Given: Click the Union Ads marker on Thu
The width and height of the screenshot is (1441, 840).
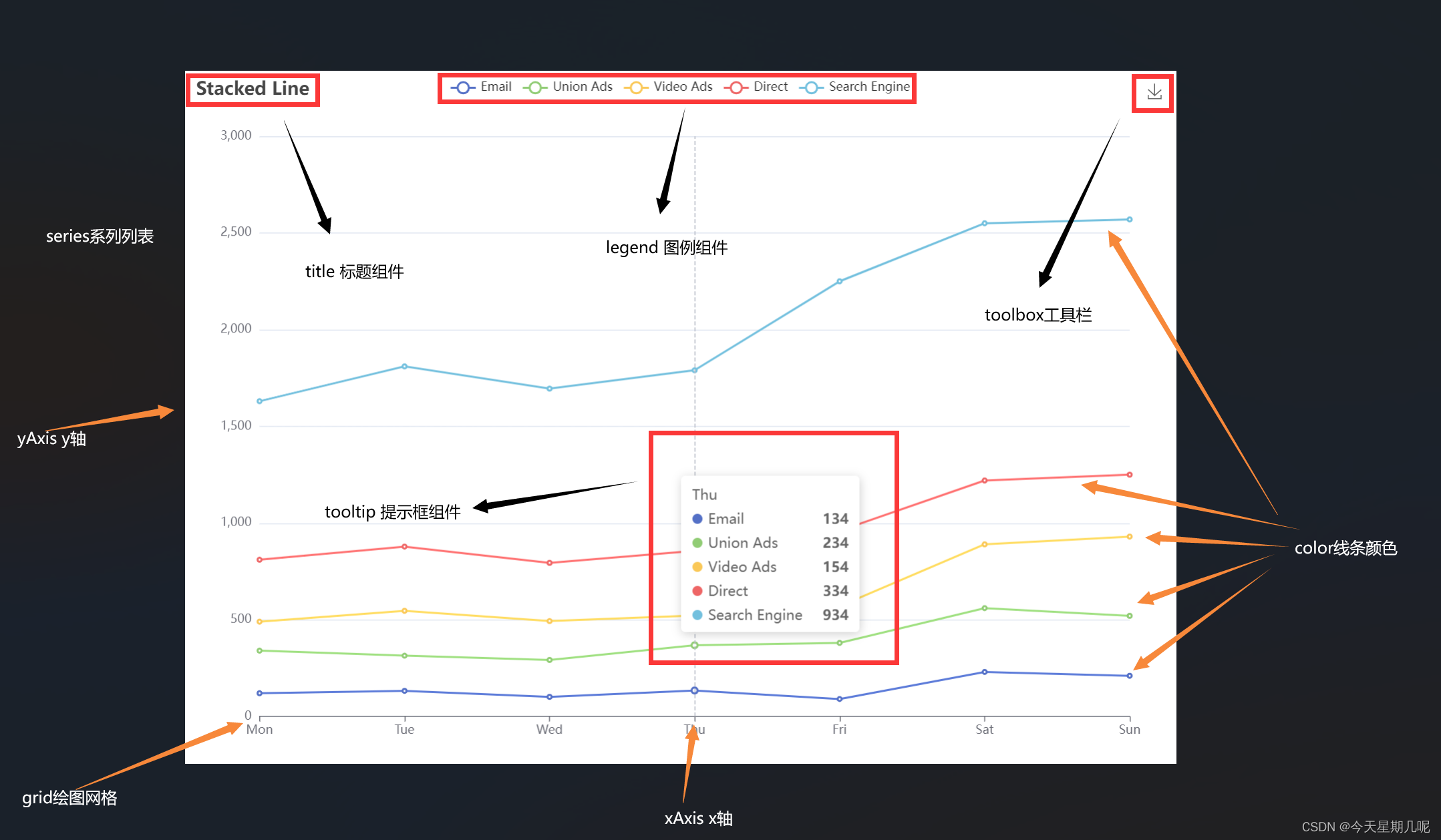Looking at the screenshot, I should click(695, 645).
